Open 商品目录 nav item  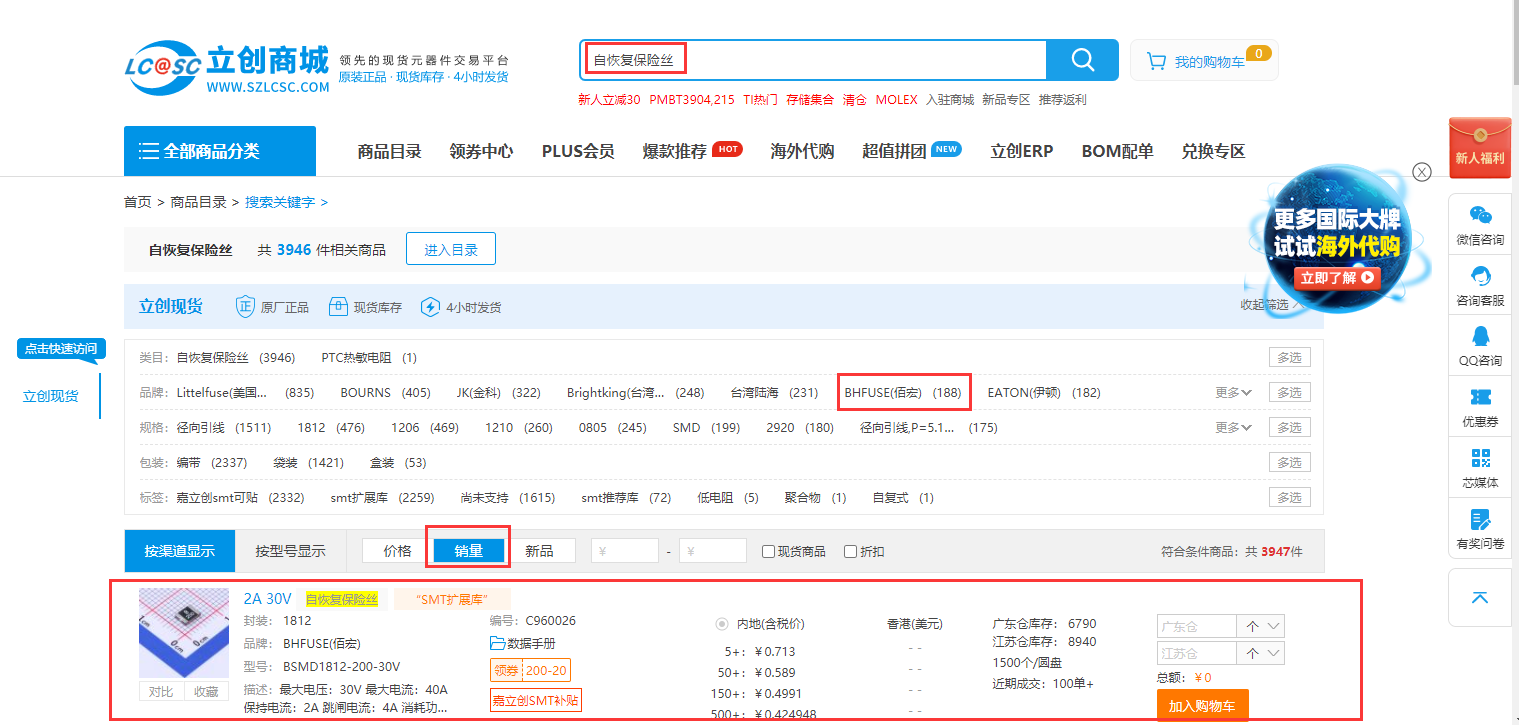point(389,151)
